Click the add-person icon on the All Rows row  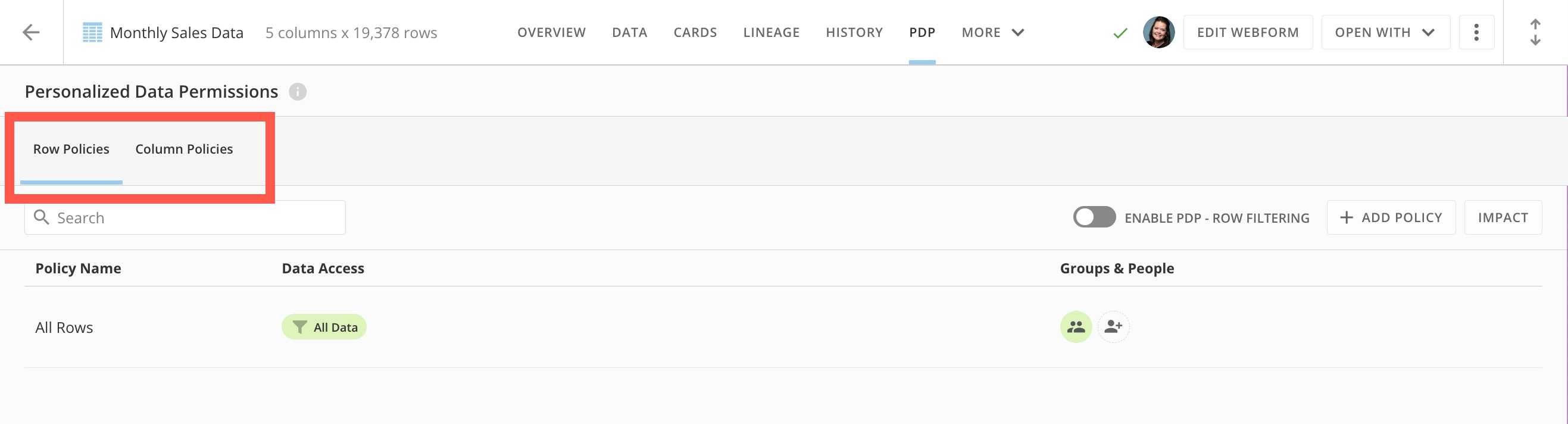pyautogui.click(x=1113, y=327)
